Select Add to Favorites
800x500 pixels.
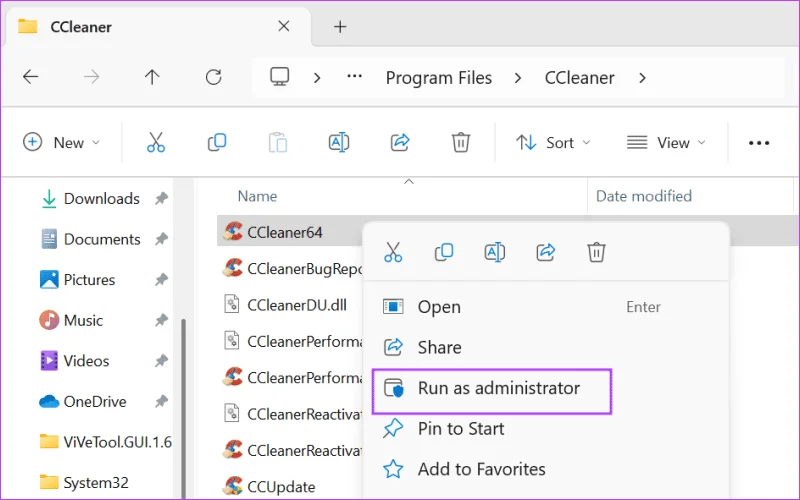(546, 469)
